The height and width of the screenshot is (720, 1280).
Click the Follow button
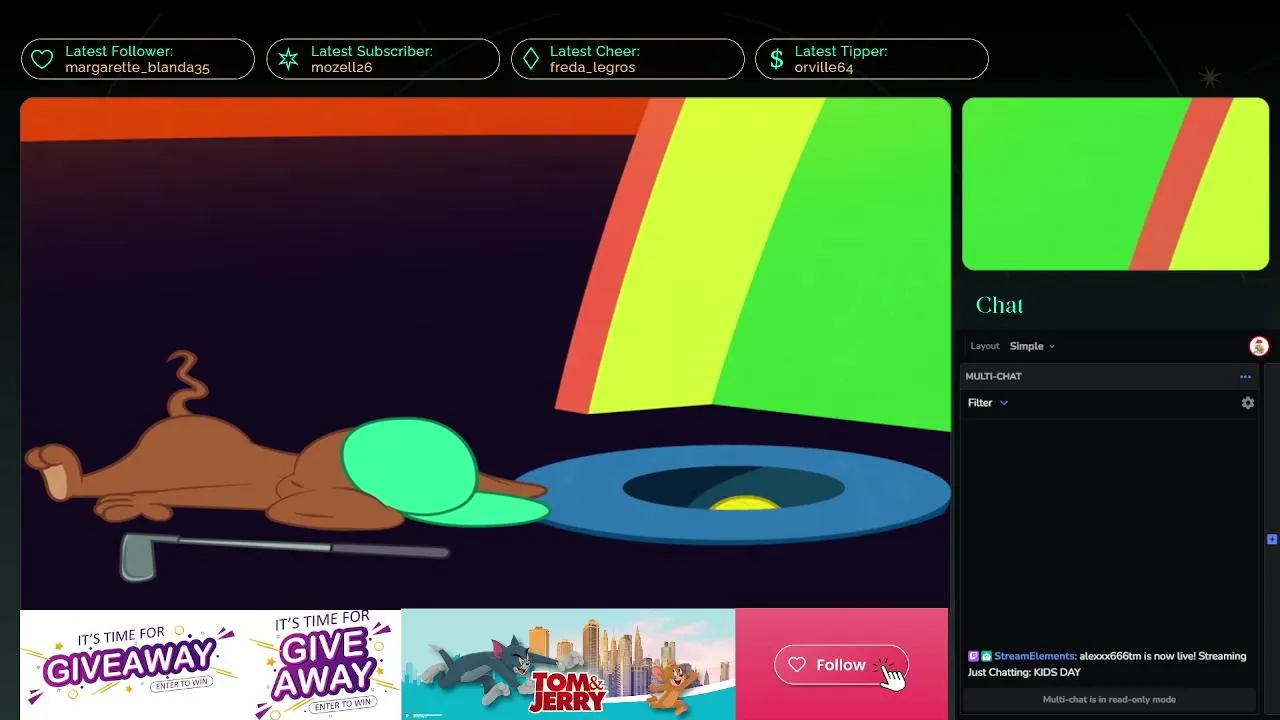coord(841,665)
